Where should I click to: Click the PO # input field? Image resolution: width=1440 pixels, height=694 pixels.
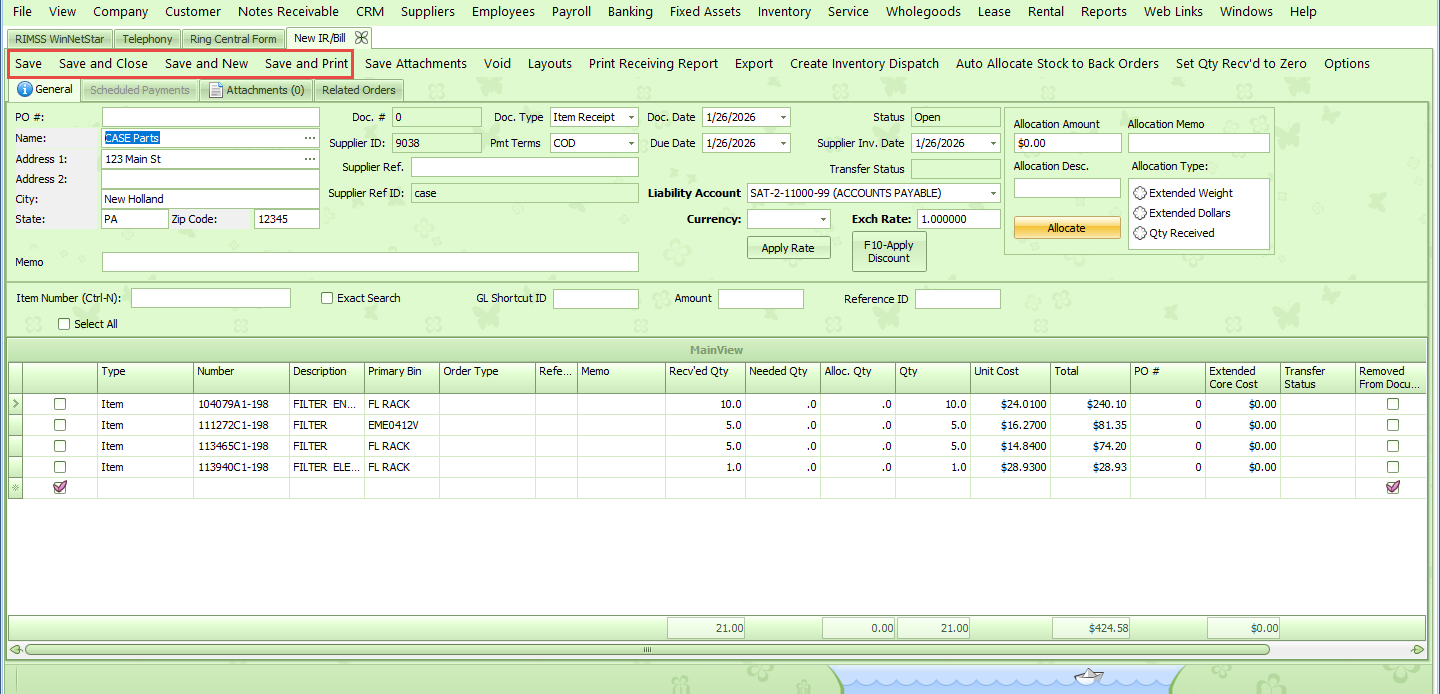[x=210, y=117]
